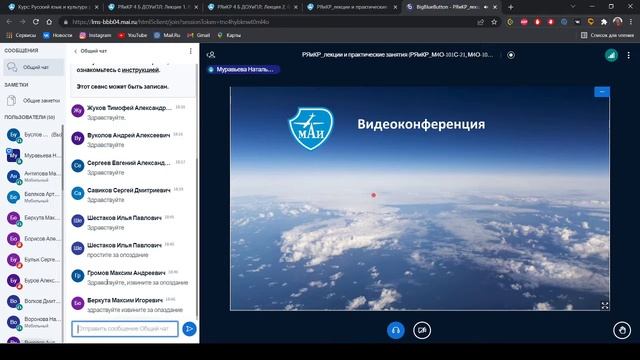The image size is (640, 360).
Task: Go back using chat header arrow
Action: (x=75, y=51)
